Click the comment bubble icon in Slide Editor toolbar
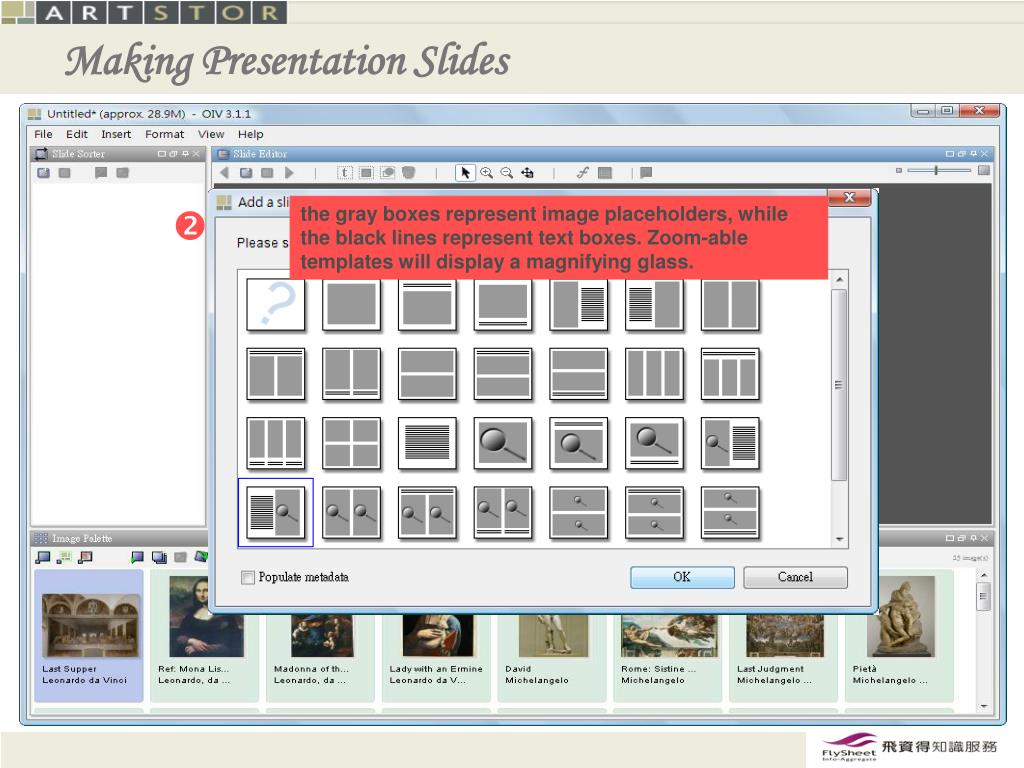 pos(646,172)
